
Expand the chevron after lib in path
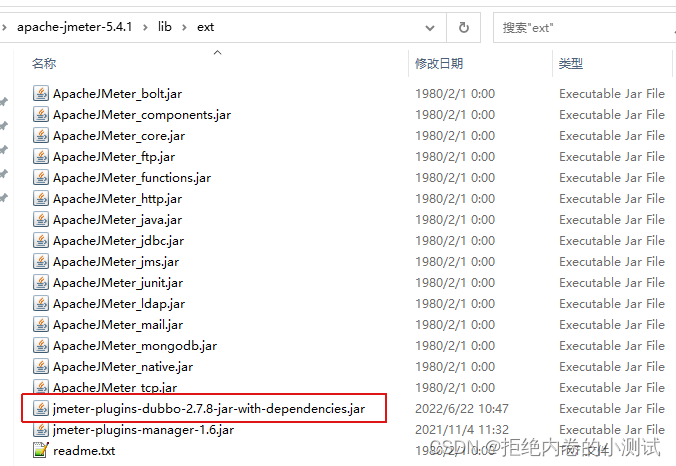coord(184,28)
